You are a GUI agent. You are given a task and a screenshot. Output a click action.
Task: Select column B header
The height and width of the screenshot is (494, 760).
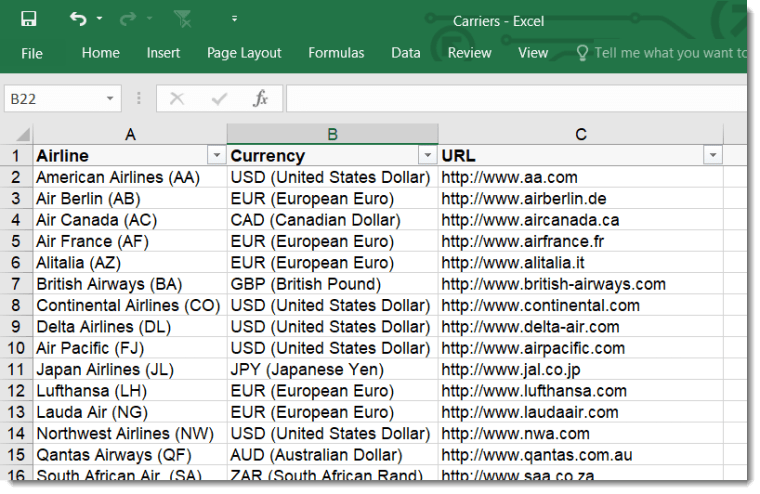click(332, 134)
